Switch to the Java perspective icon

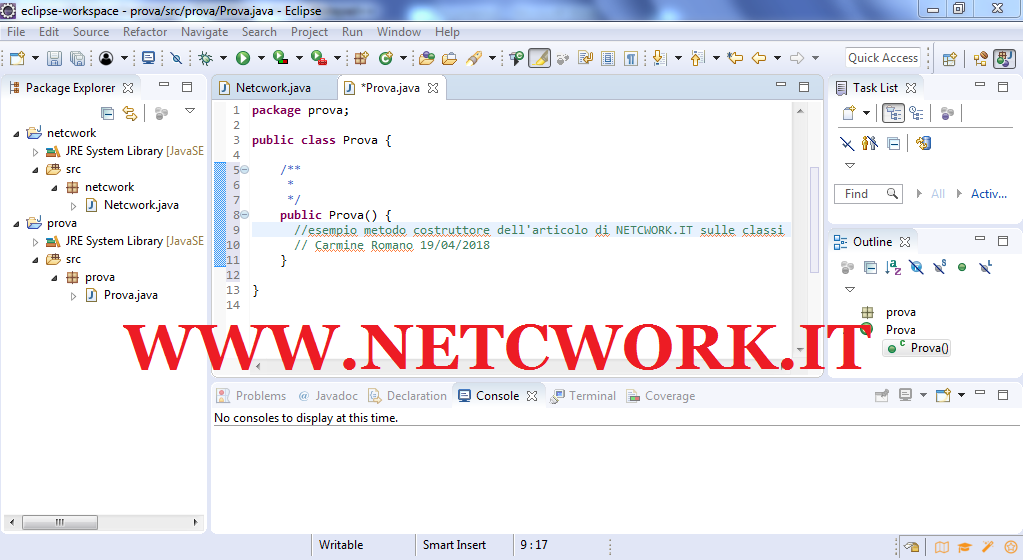point(1005,59)
